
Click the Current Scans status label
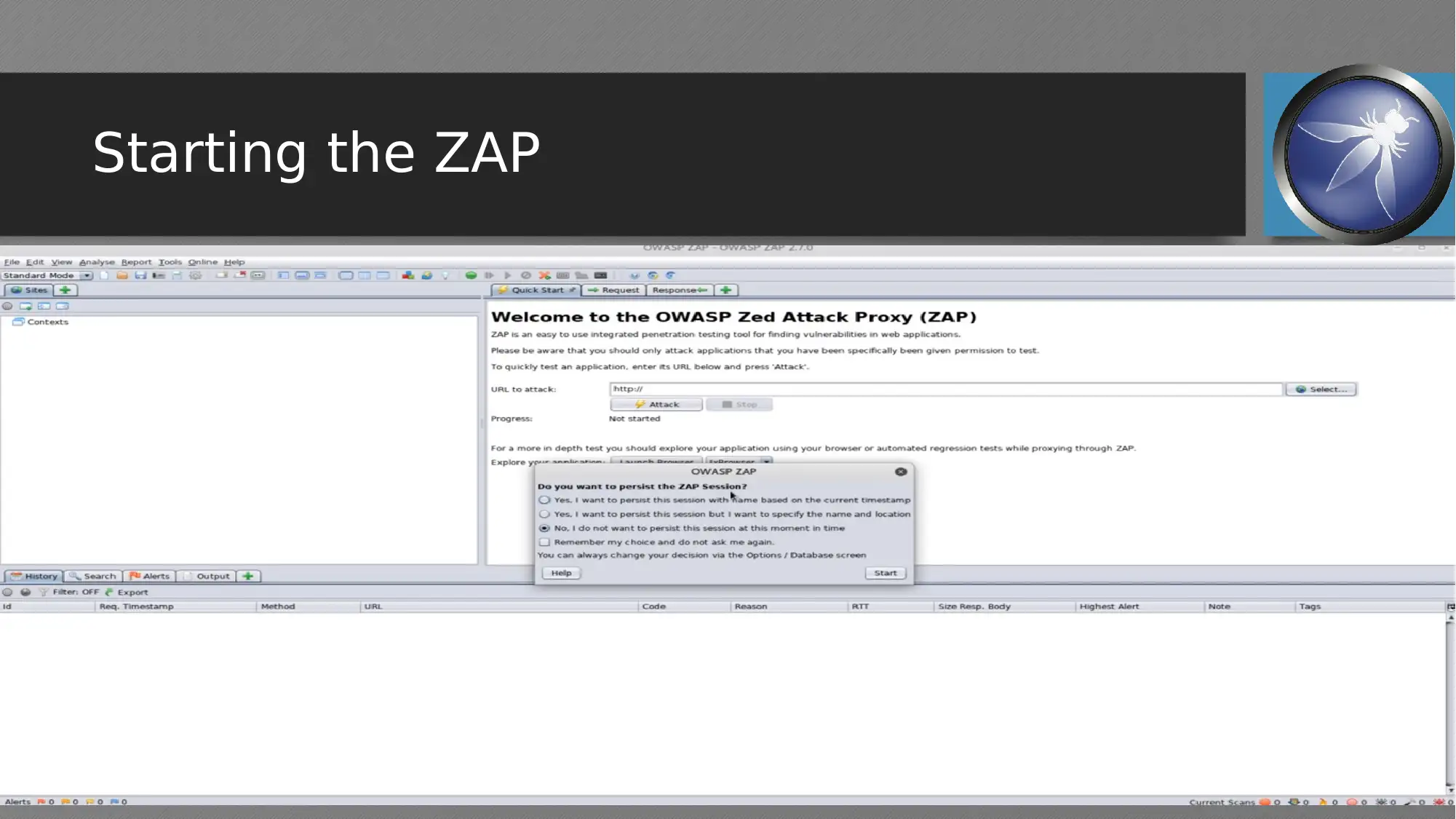coord(1222,802)
